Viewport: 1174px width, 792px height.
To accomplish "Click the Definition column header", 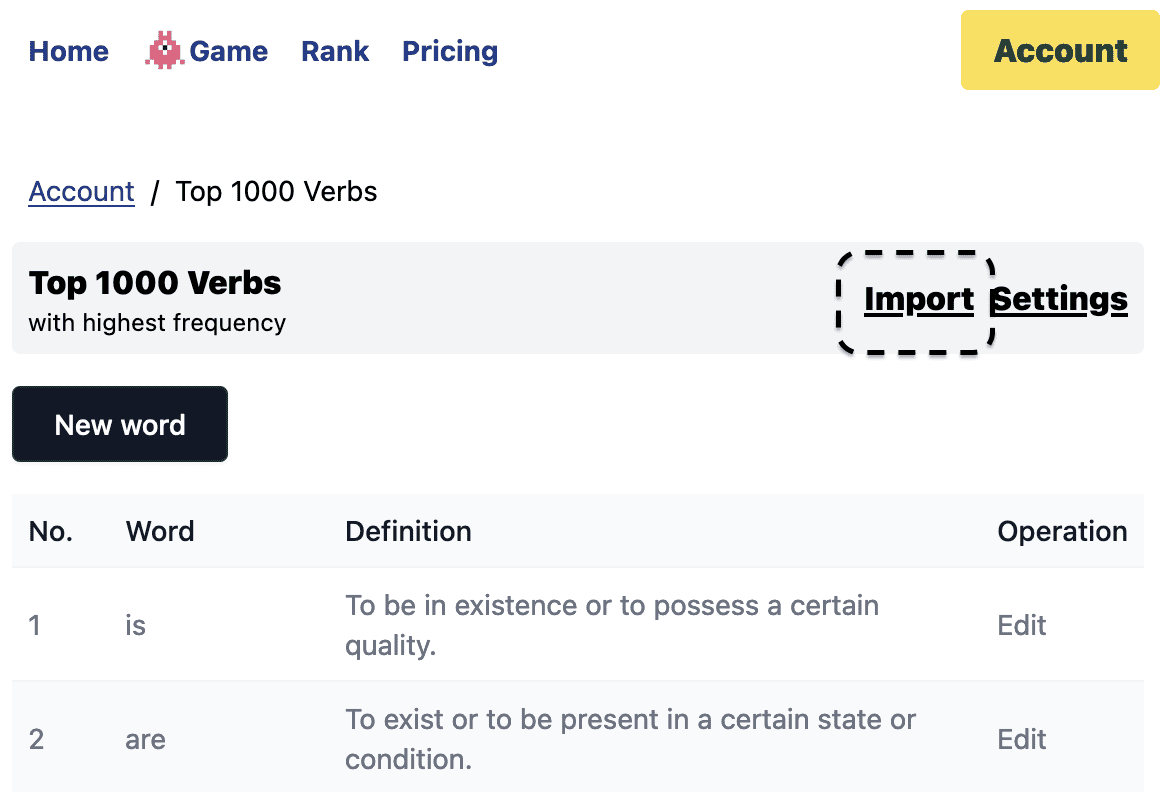I will pyautogui.click(x=408, y=531).
